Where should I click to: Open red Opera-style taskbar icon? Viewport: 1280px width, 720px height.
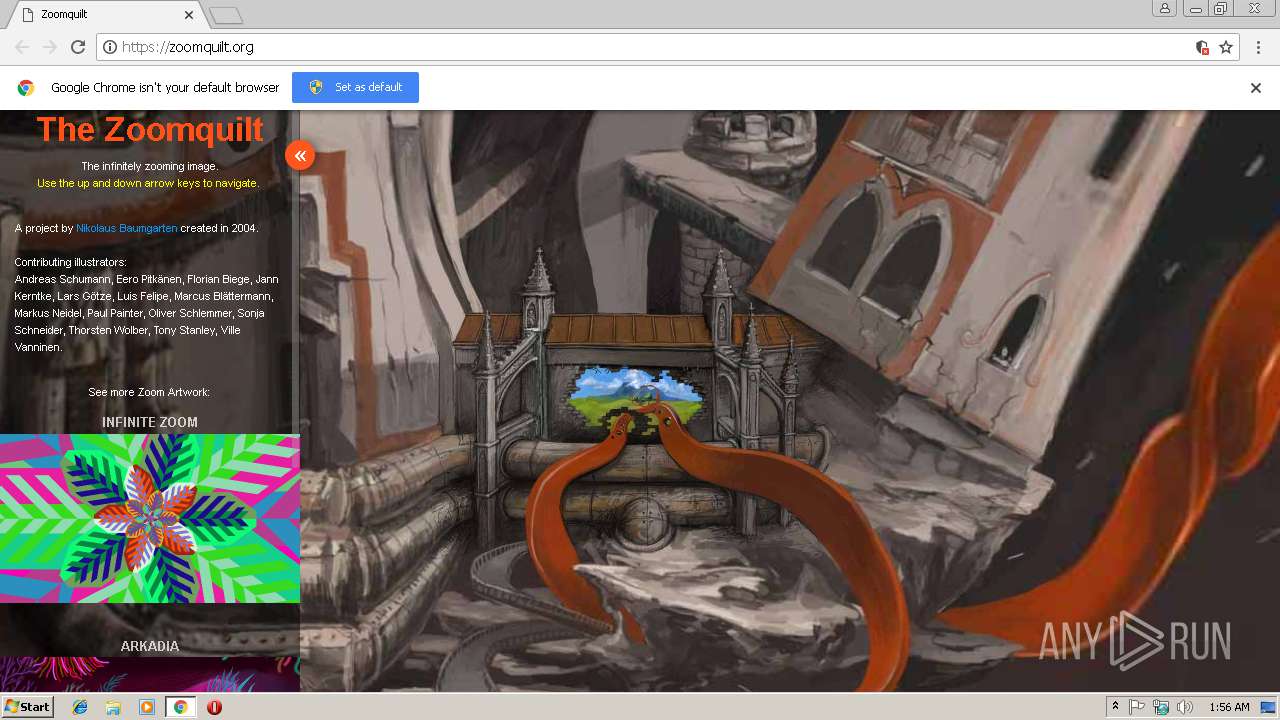point(214,707)
